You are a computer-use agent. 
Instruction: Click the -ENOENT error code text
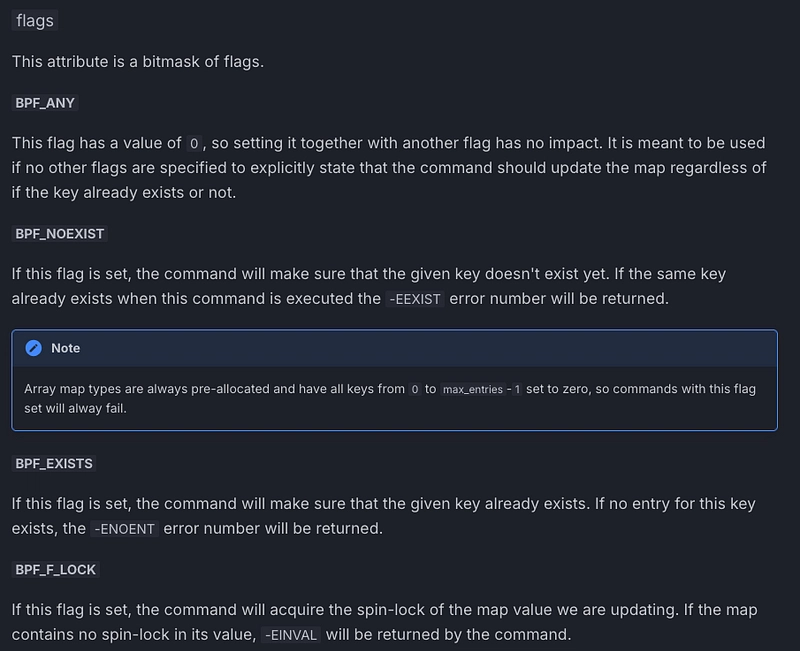124,529
